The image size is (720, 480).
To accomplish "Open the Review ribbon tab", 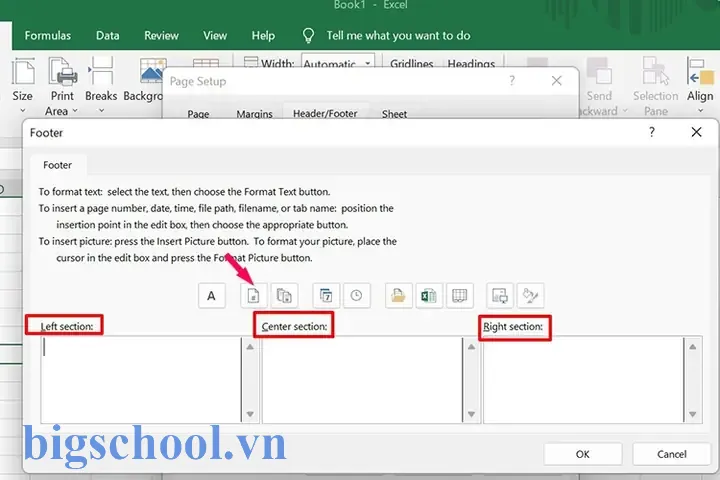I will [x=161, y=35].
